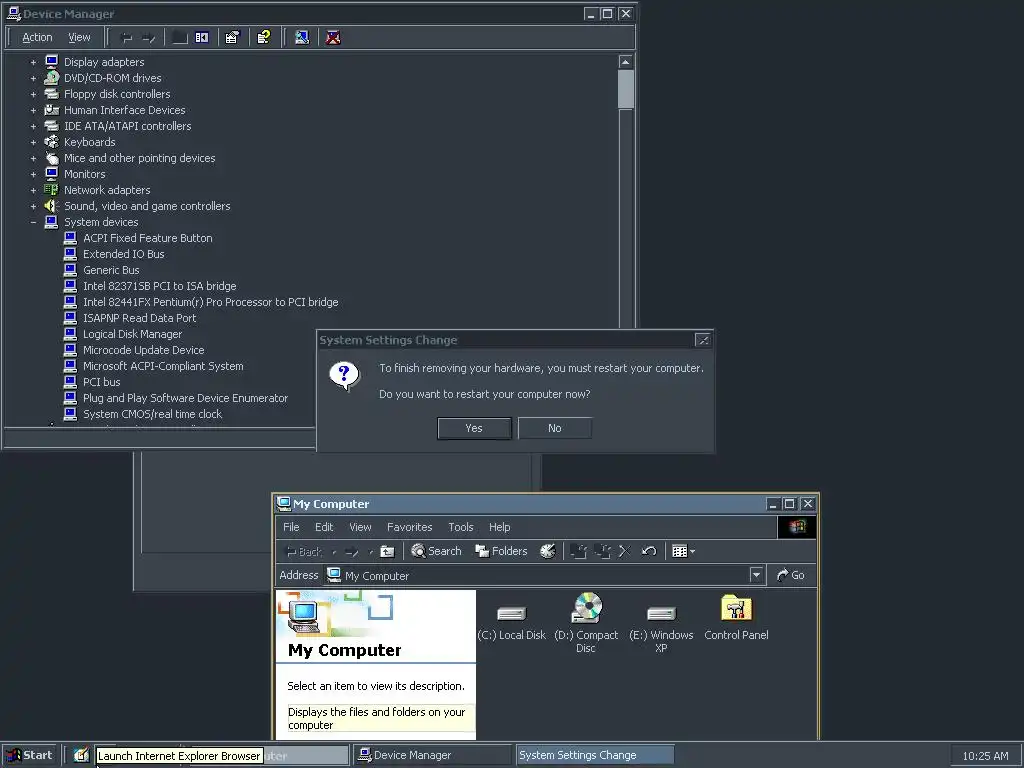Click the Start button

point(30,755)
